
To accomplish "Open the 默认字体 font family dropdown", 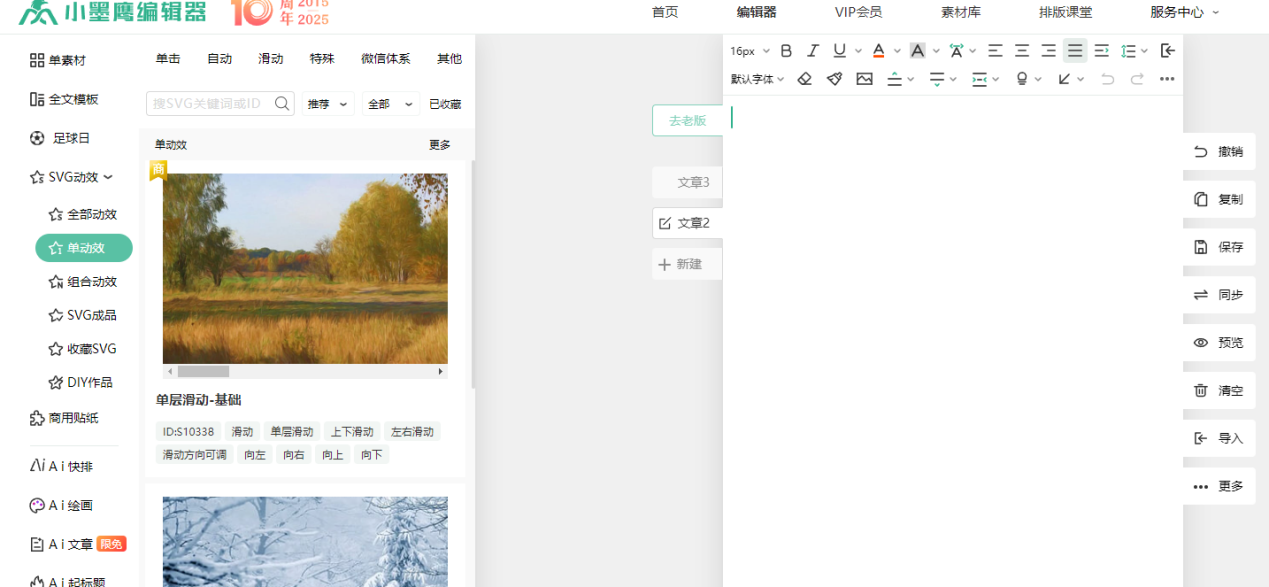I will [757, 79].
